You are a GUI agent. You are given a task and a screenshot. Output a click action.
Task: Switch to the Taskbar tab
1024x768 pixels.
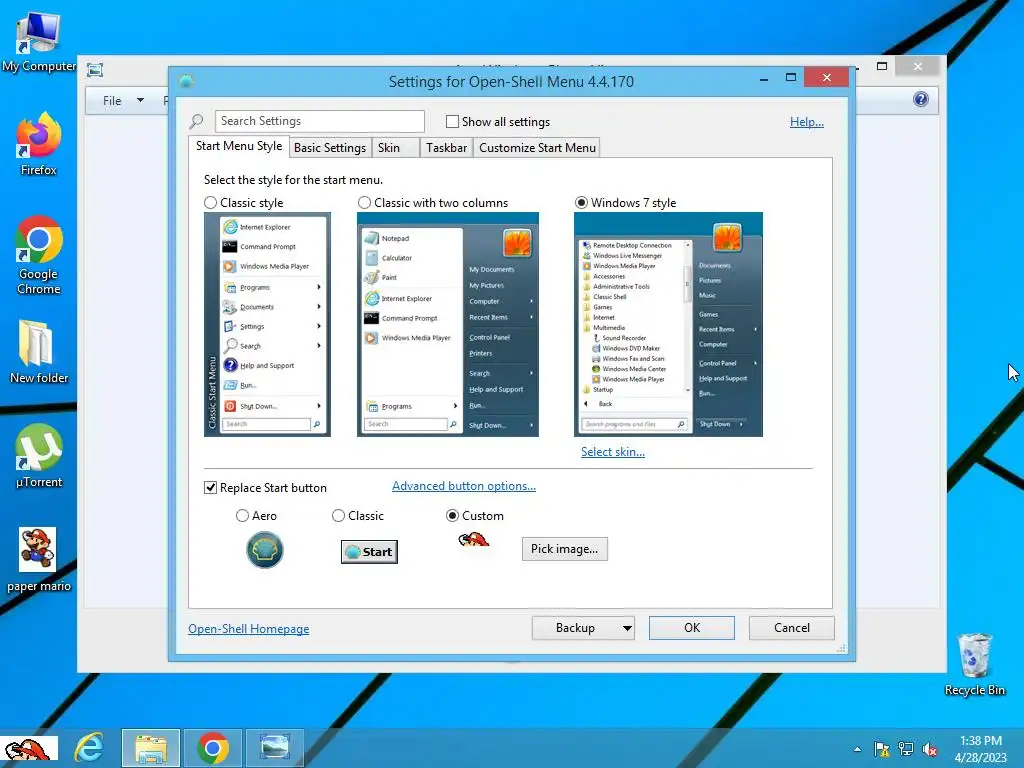coord(446,148)
